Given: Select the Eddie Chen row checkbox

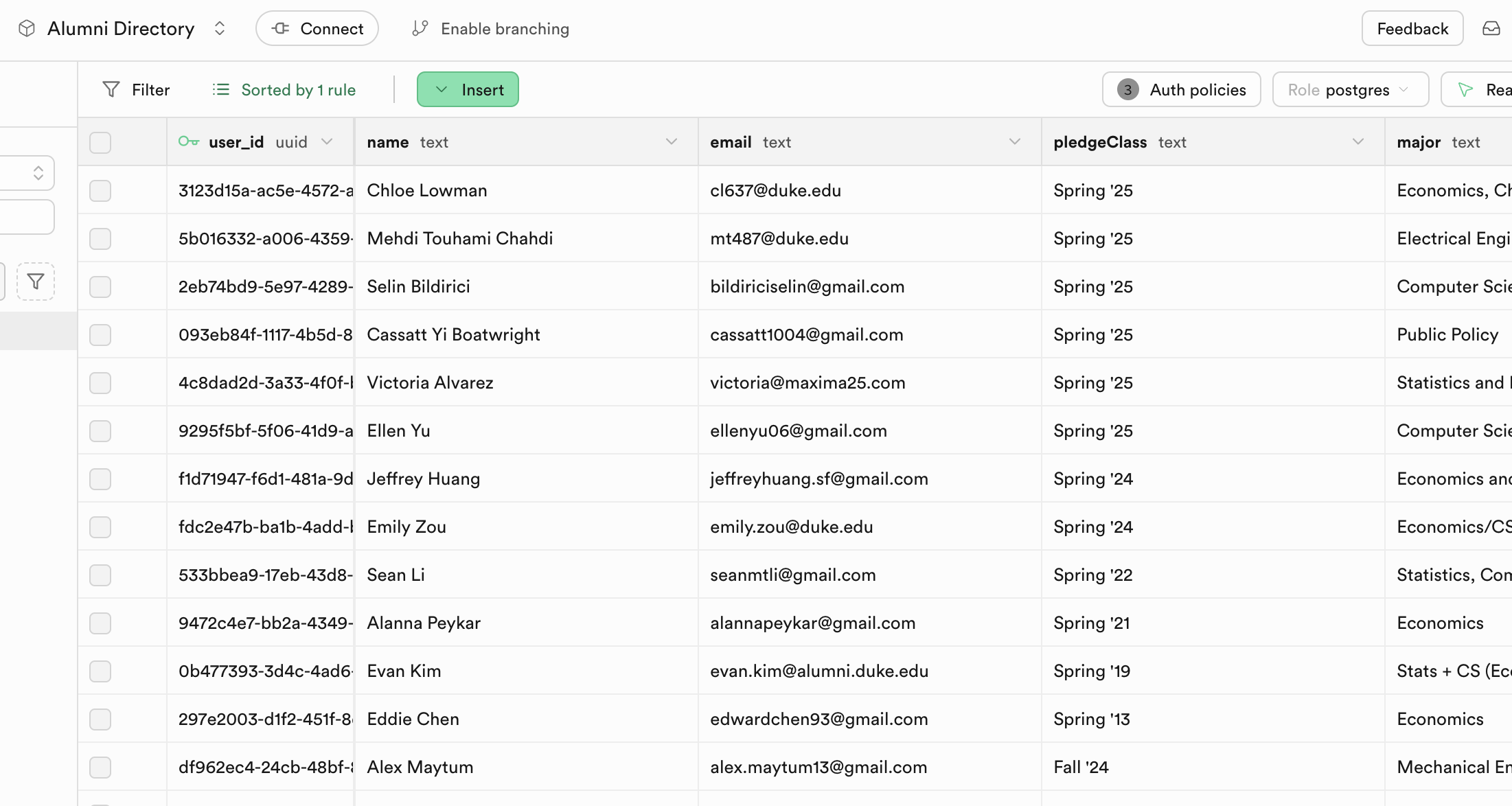Looking at the screenshot, I should [100, 719].
